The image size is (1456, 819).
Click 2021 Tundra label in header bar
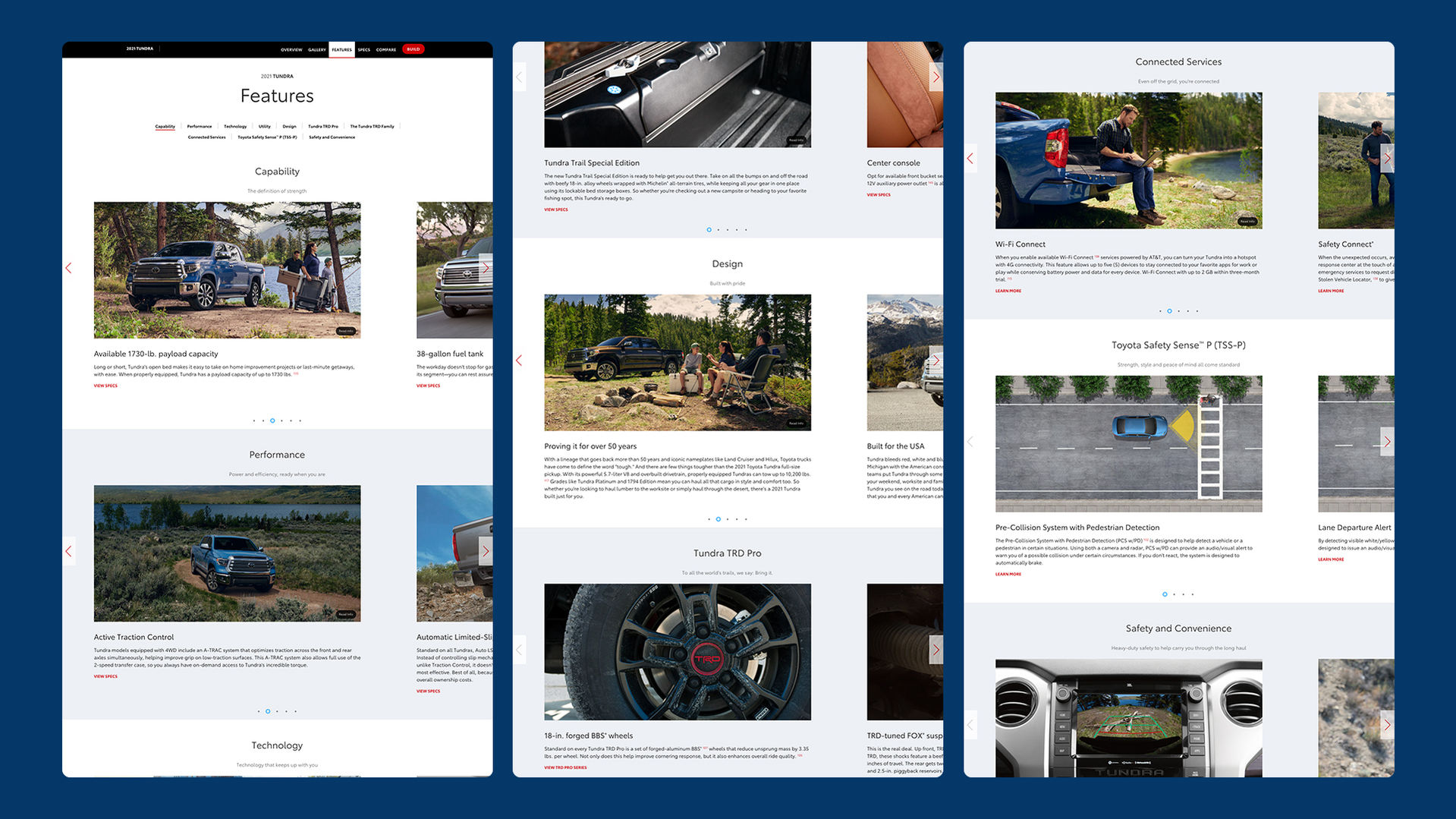point(140,49)
